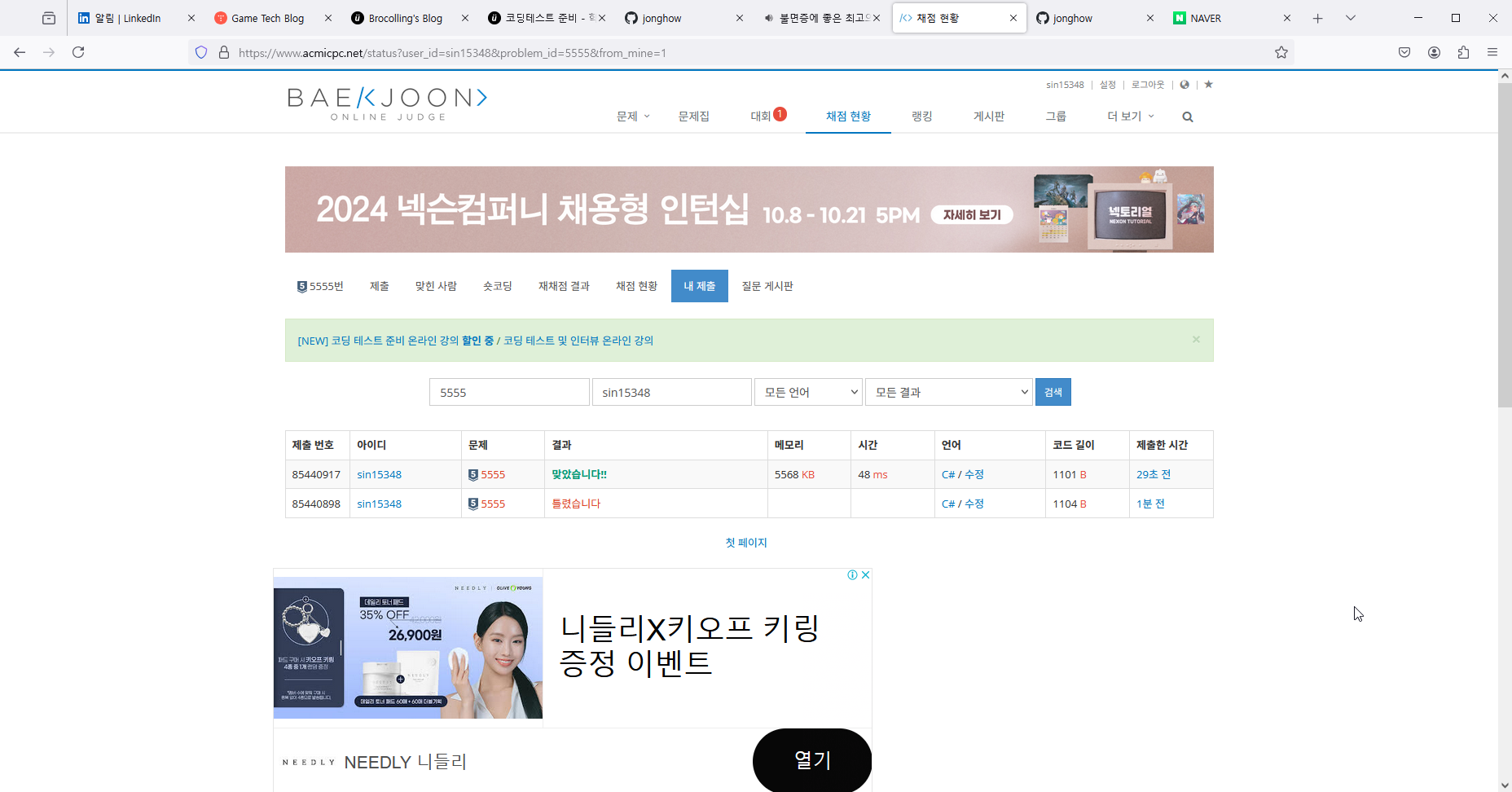Close the NEEDLY ad with X icon
This screenshot has height=792, width=1512.
[866, 575]
